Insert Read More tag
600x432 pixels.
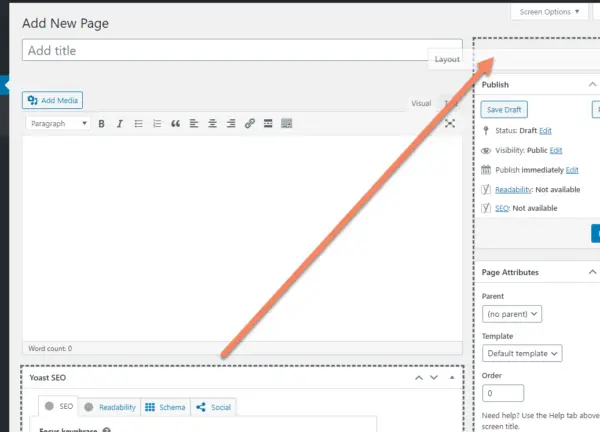[x=268, y=124]
